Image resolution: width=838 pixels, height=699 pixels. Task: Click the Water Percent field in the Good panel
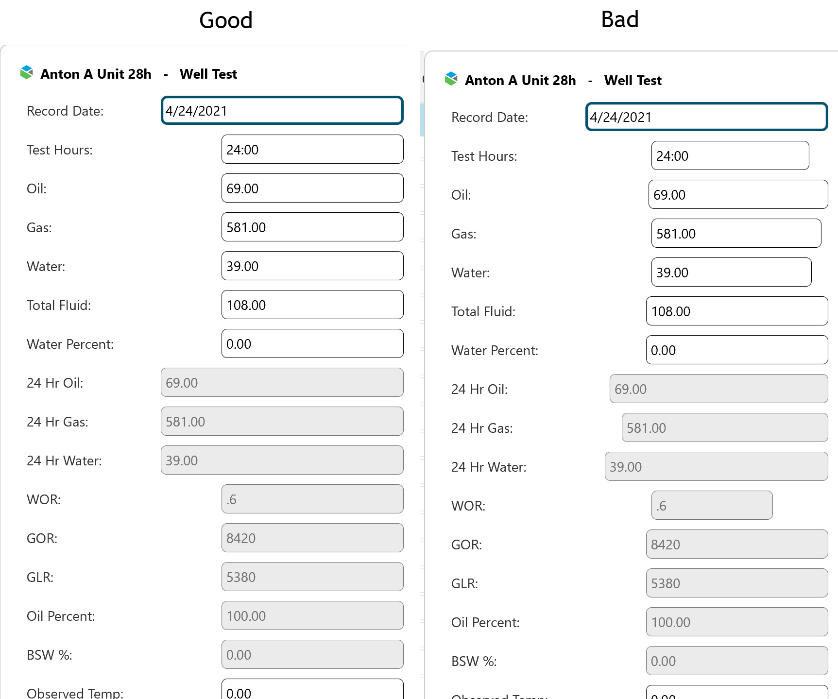(x=312, y=344)
